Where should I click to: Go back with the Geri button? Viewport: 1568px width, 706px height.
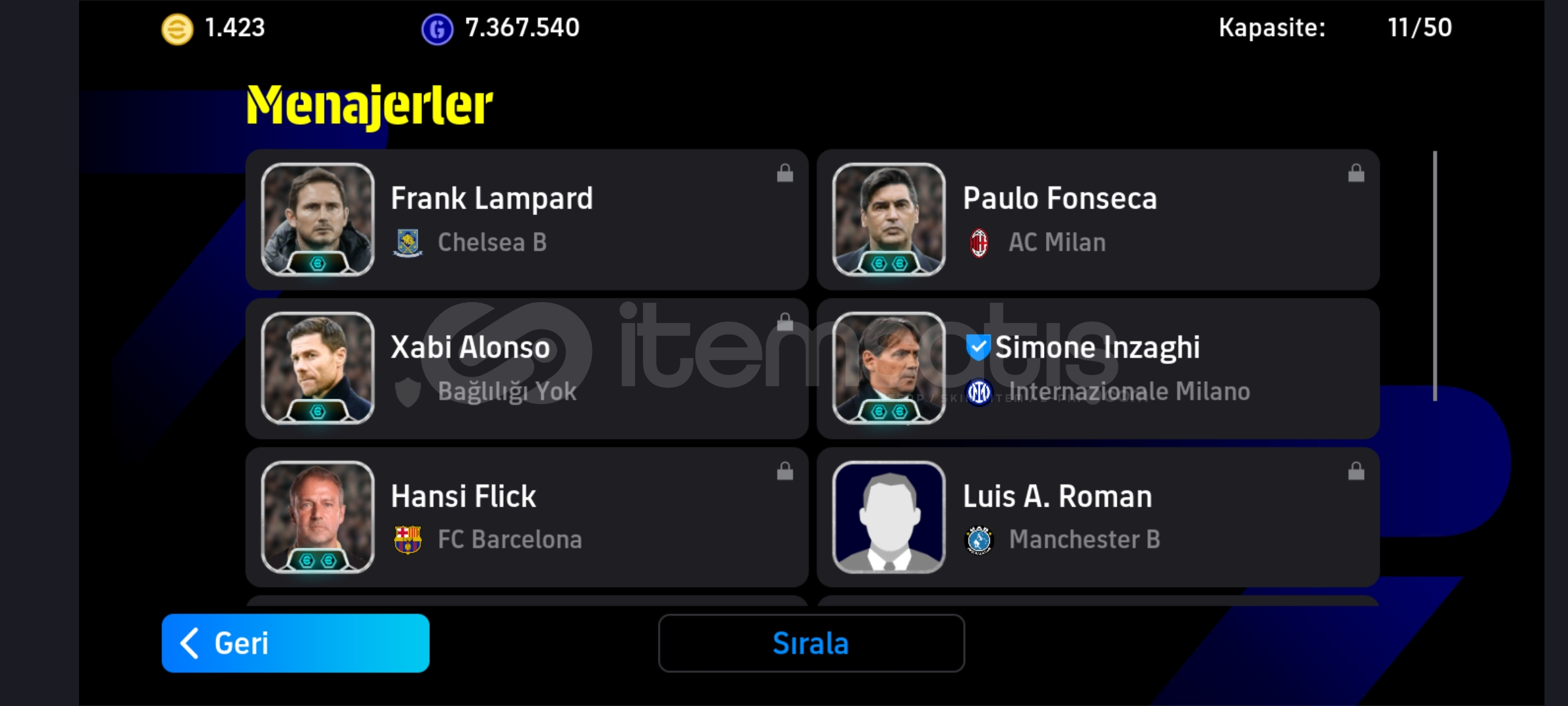tap(295, 643)
